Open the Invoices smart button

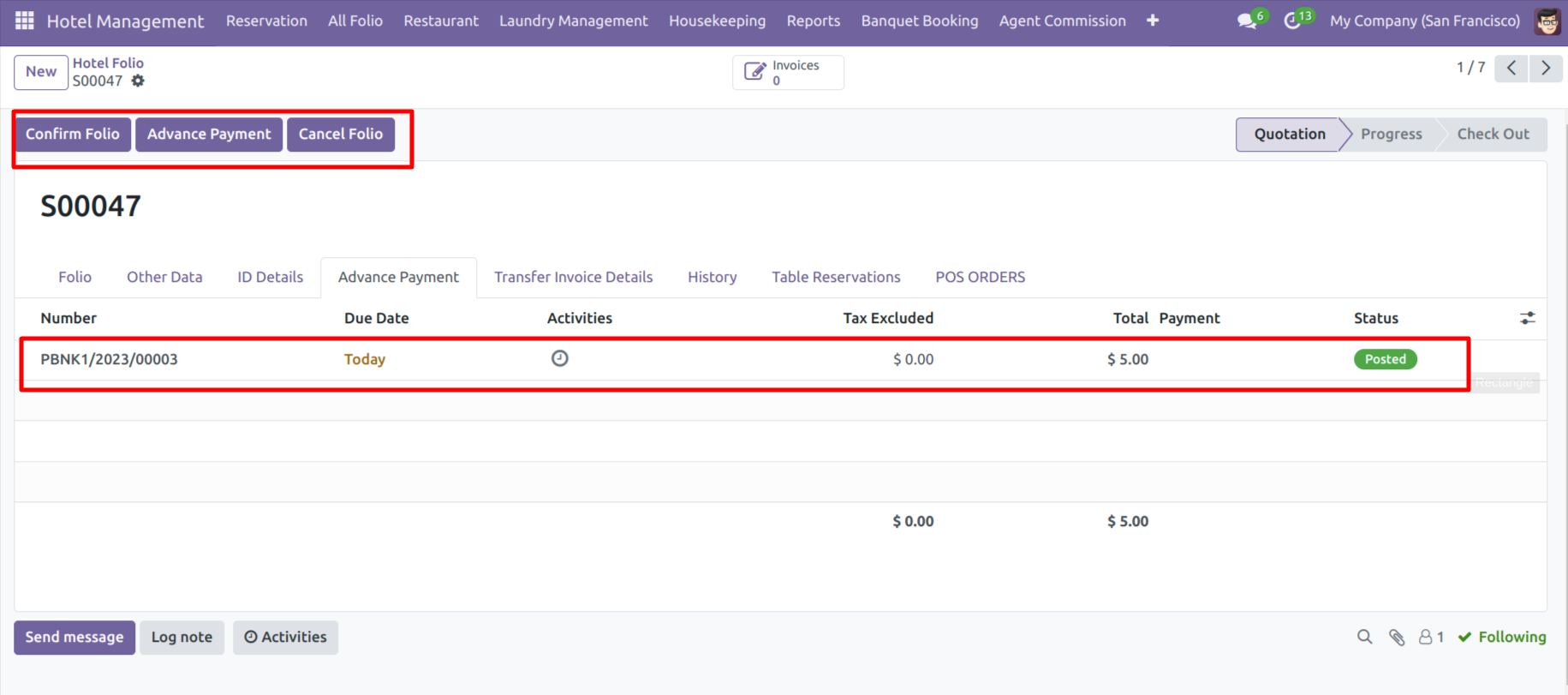788,73
